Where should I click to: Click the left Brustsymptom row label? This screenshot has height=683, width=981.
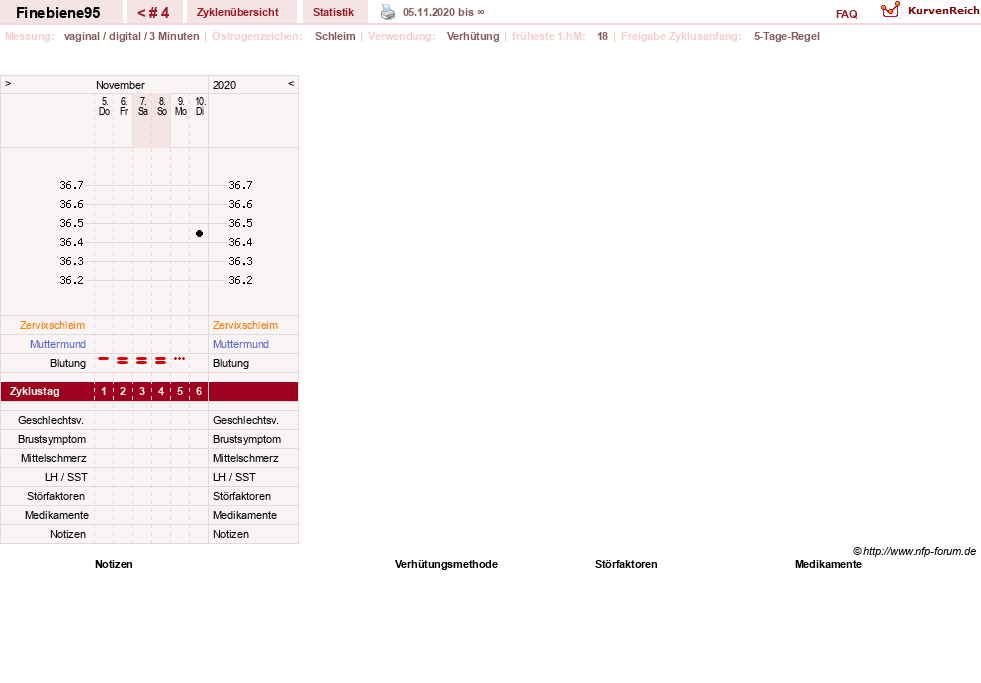click(x=52, y=439)
